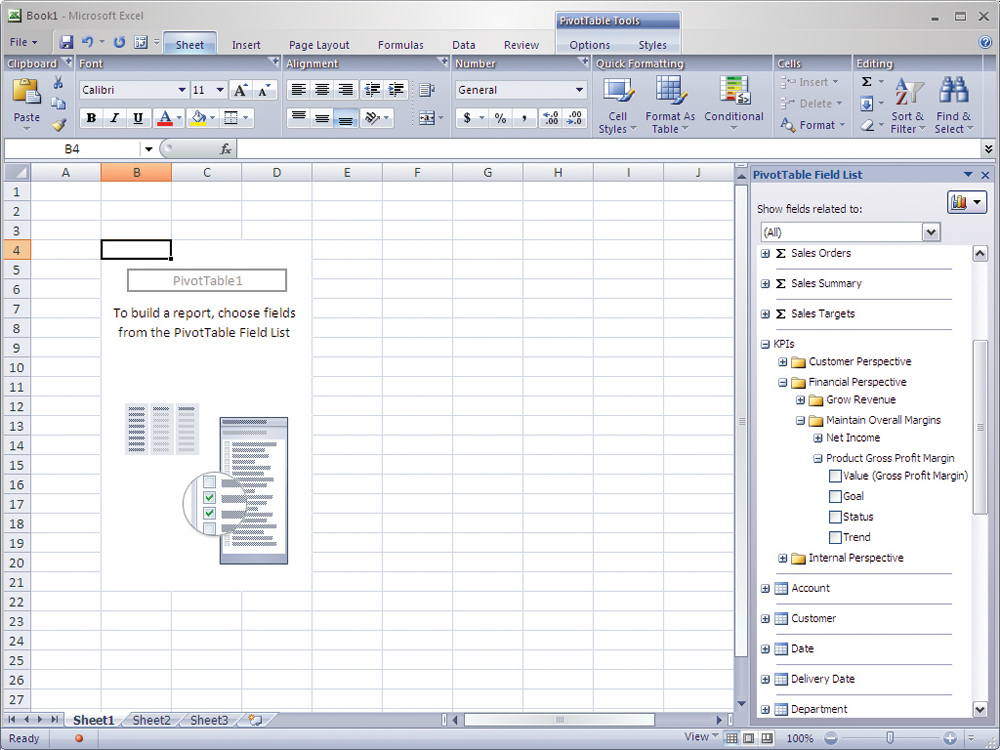
Task: Switch to the Insert ribbon tab
Action: [x=246, y=45]
